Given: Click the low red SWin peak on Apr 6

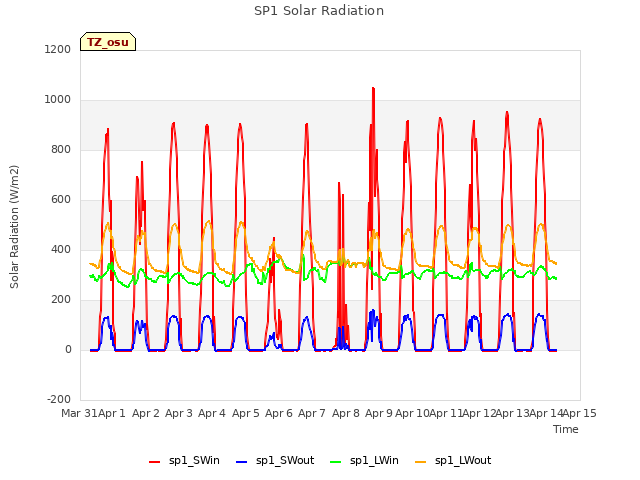Looking at the screenshot, I should tap(274, 238).
